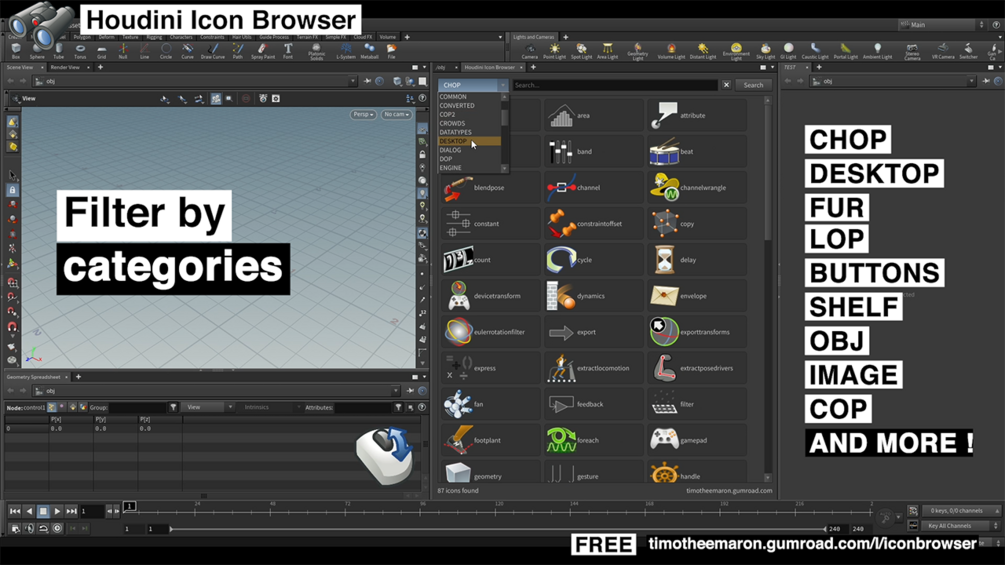Select the envelope icon tile
Screen dimensions: 1005x565
click(697, 296)
